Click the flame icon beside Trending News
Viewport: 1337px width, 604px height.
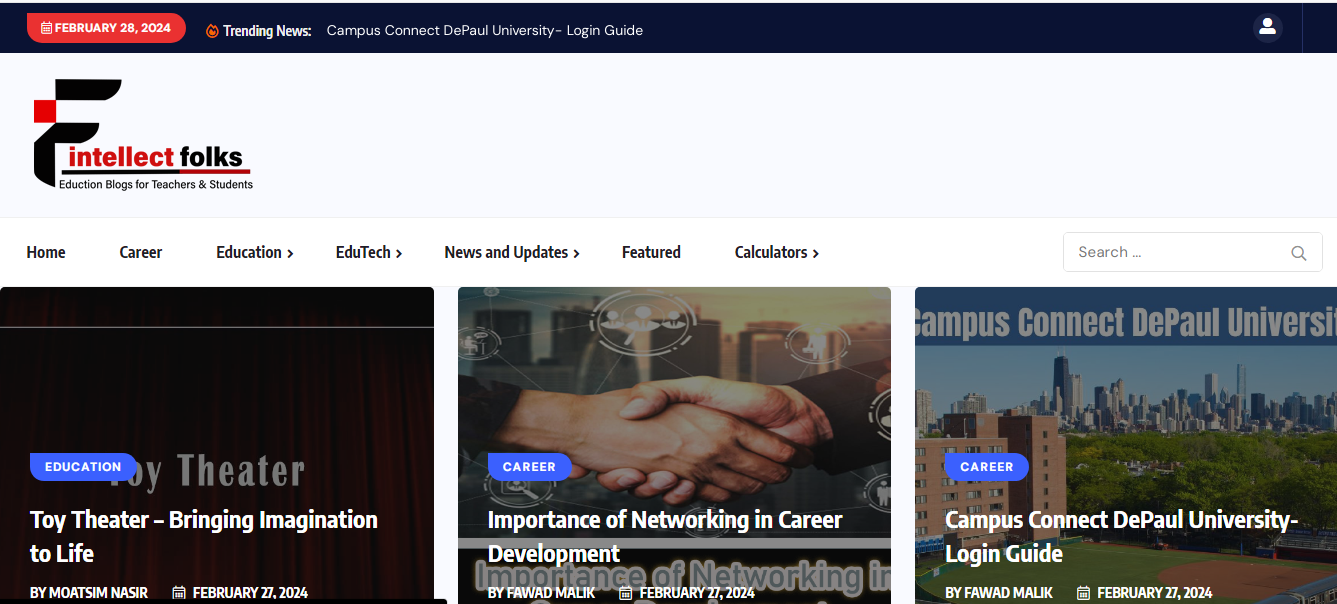tap(212, 31)
